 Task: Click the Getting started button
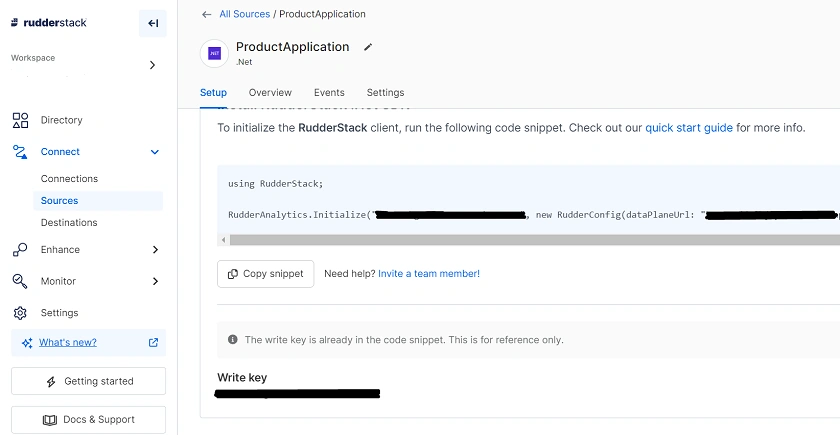pos(88,381)
